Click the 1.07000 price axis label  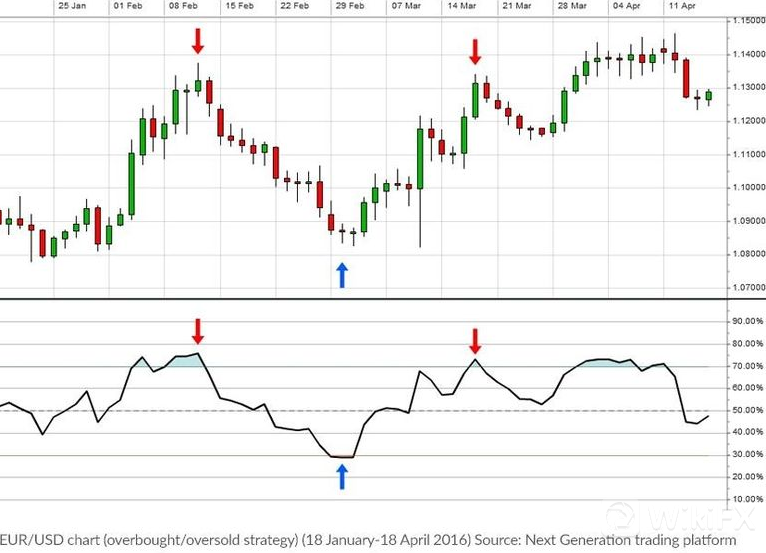pyautogui.click(x=739, y=288)
